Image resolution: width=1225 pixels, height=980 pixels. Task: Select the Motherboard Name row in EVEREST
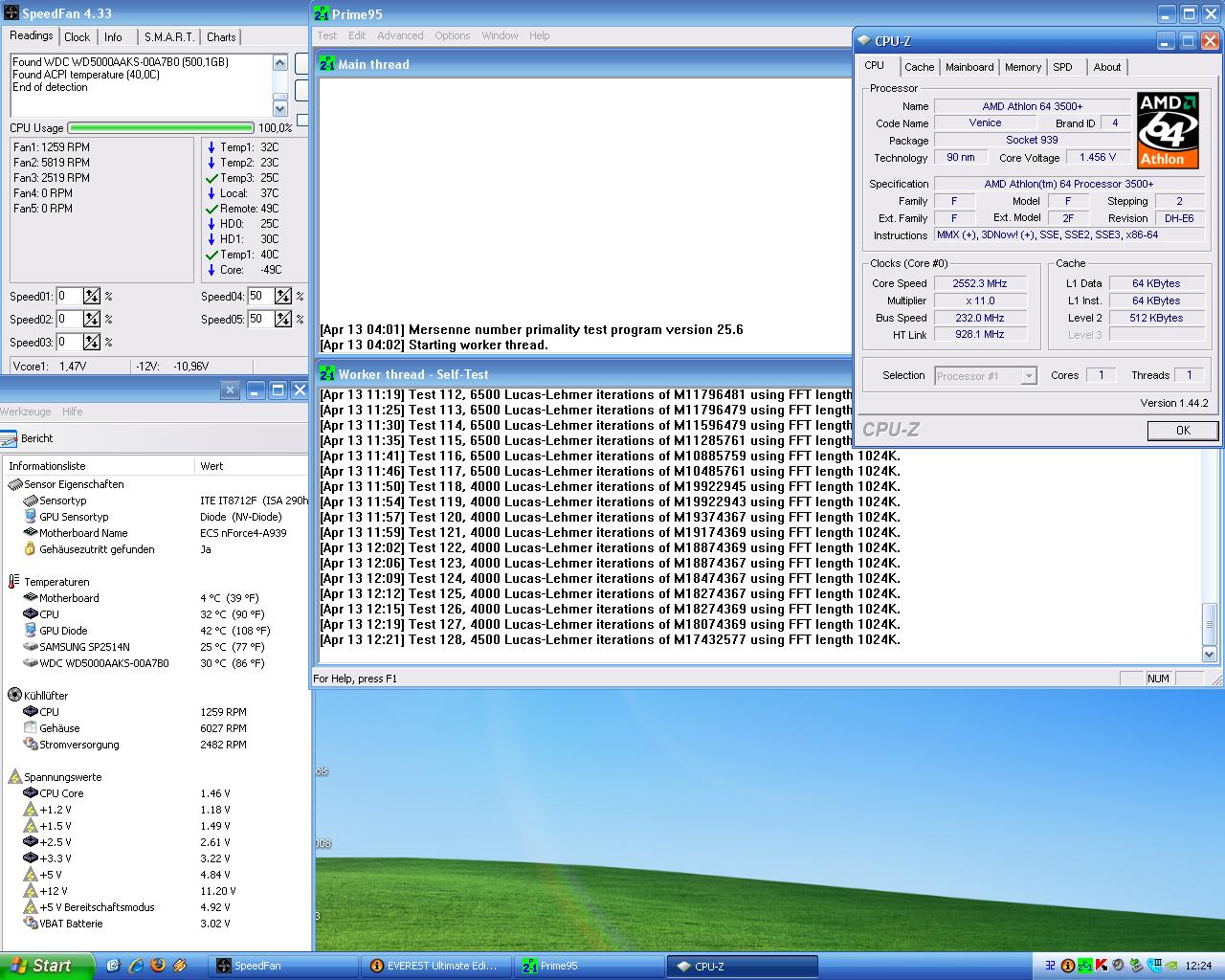pos(155,533)
